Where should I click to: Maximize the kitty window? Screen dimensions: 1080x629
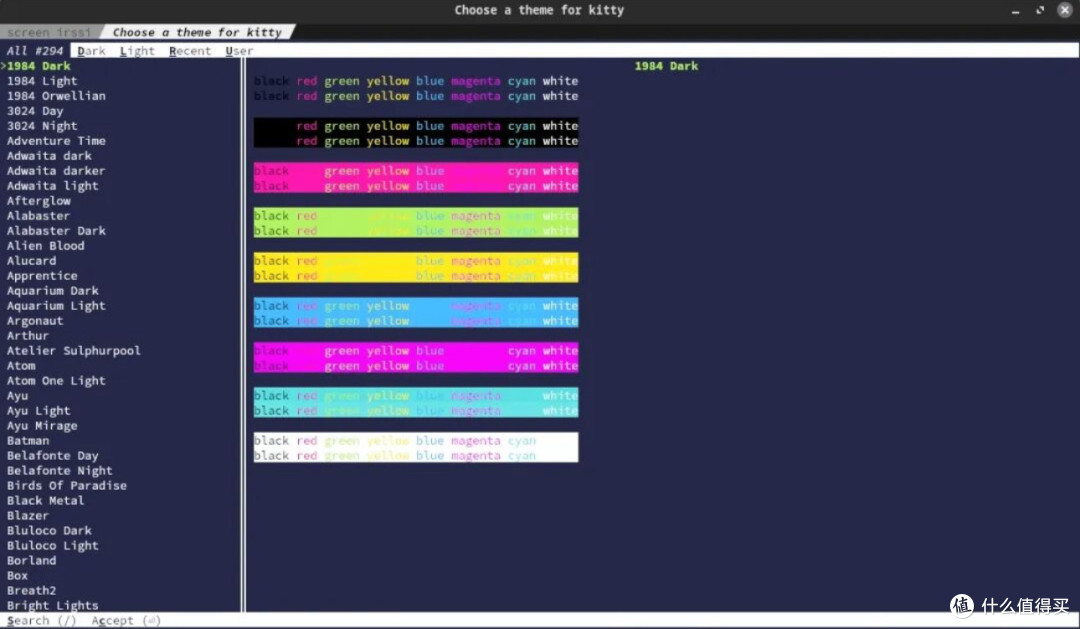click(1040, 10)
